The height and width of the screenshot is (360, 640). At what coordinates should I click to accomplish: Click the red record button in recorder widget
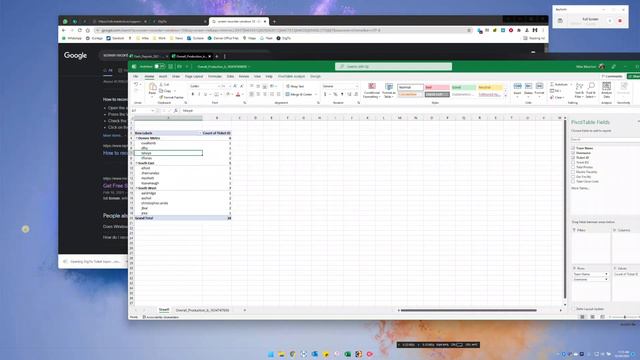click(x=620, y=21)
